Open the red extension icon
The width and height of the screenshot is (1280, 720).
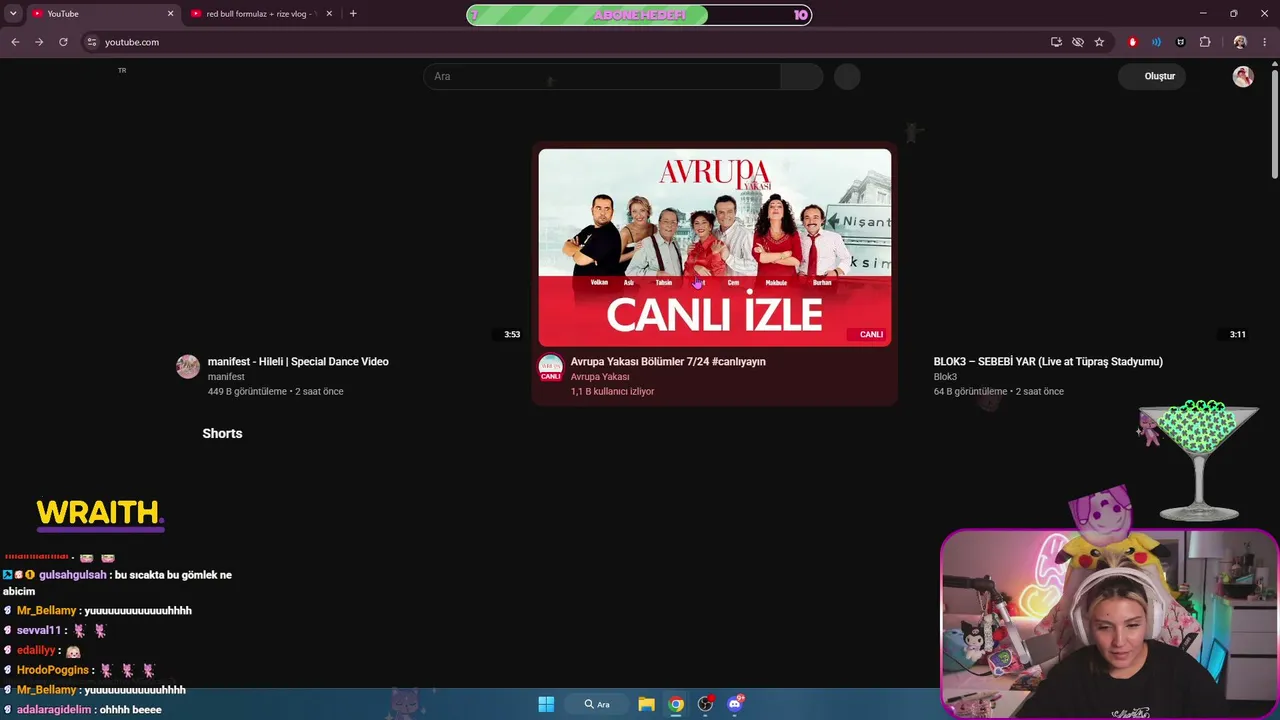[x=1133, y=42]
